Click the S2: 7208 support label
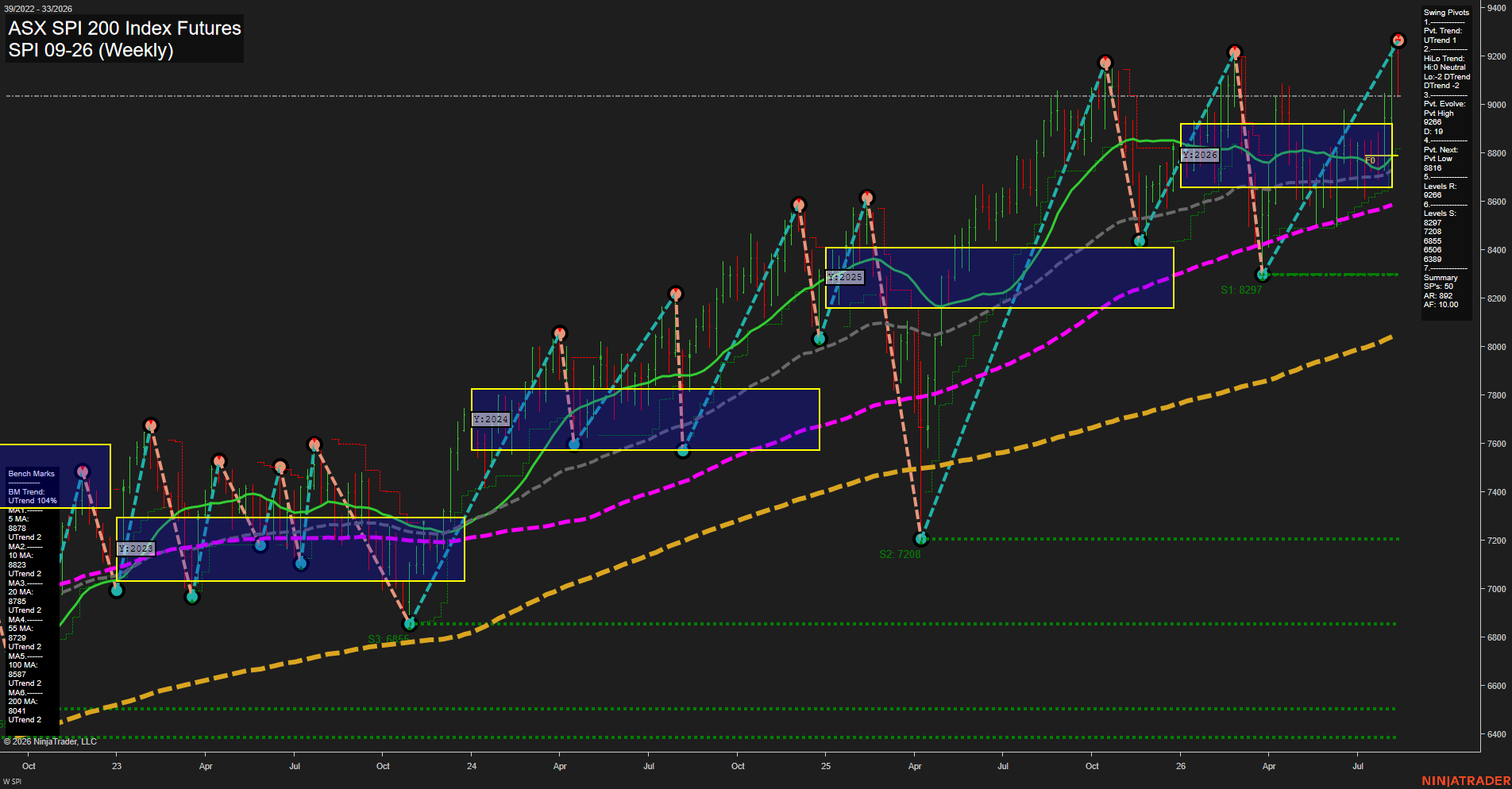The height and width of the screenshot is (789, 1512). pyautogui.click(x=900, y=554)
